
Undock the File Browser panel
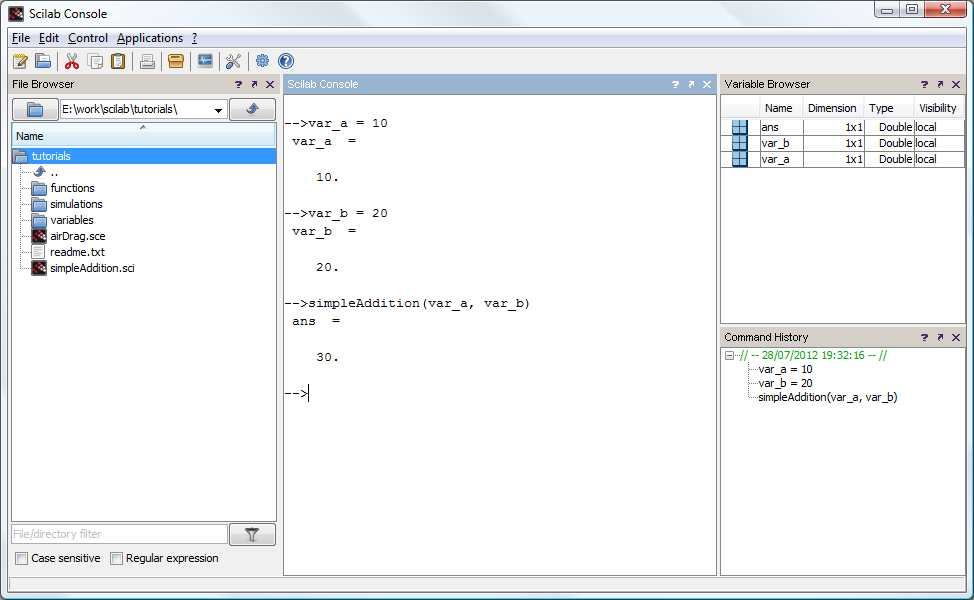pos(254,84)
